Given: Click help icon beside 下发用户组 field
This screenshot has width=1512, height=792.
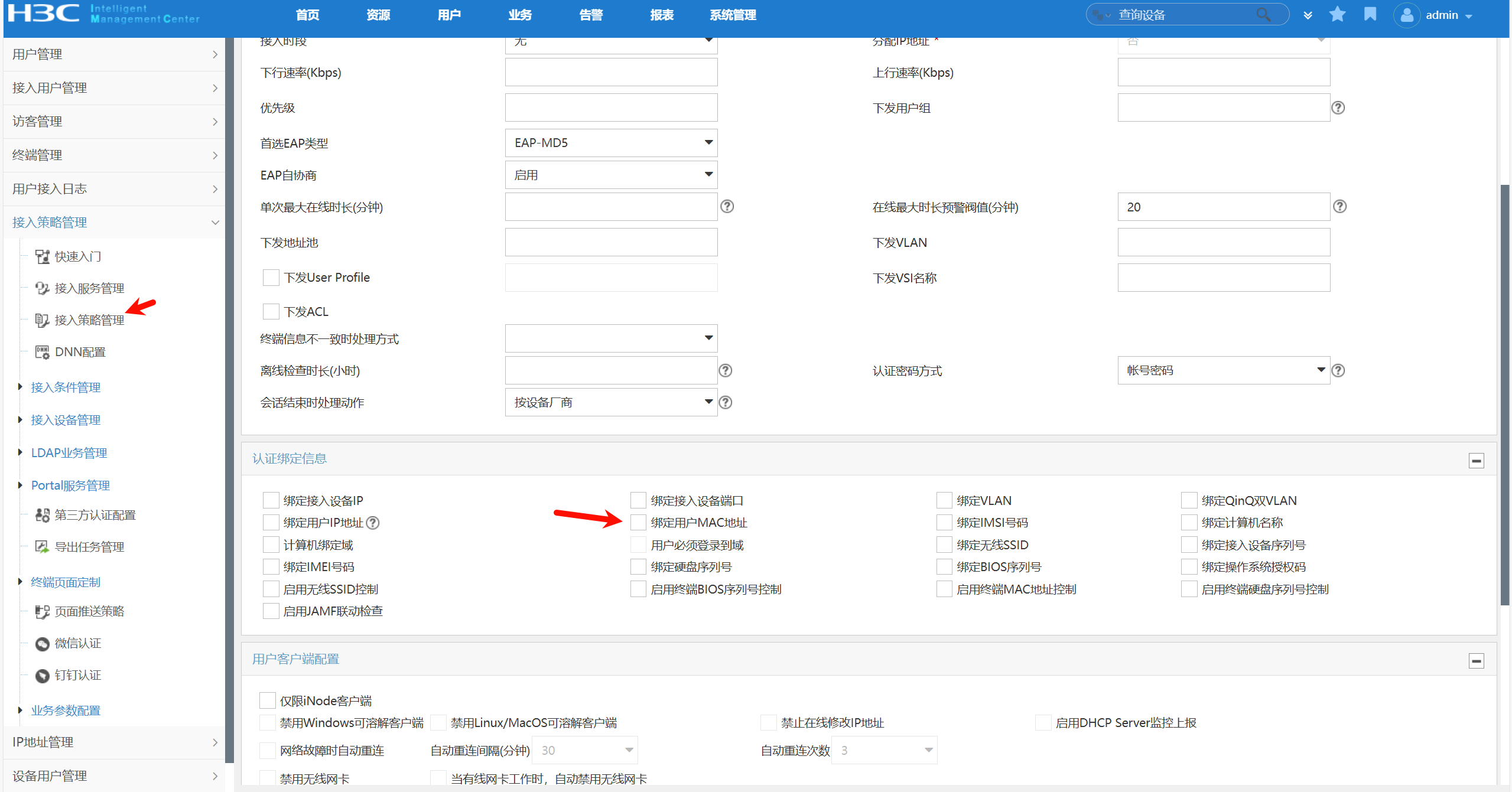Looking at the screenshot, I should [1338, 107].
